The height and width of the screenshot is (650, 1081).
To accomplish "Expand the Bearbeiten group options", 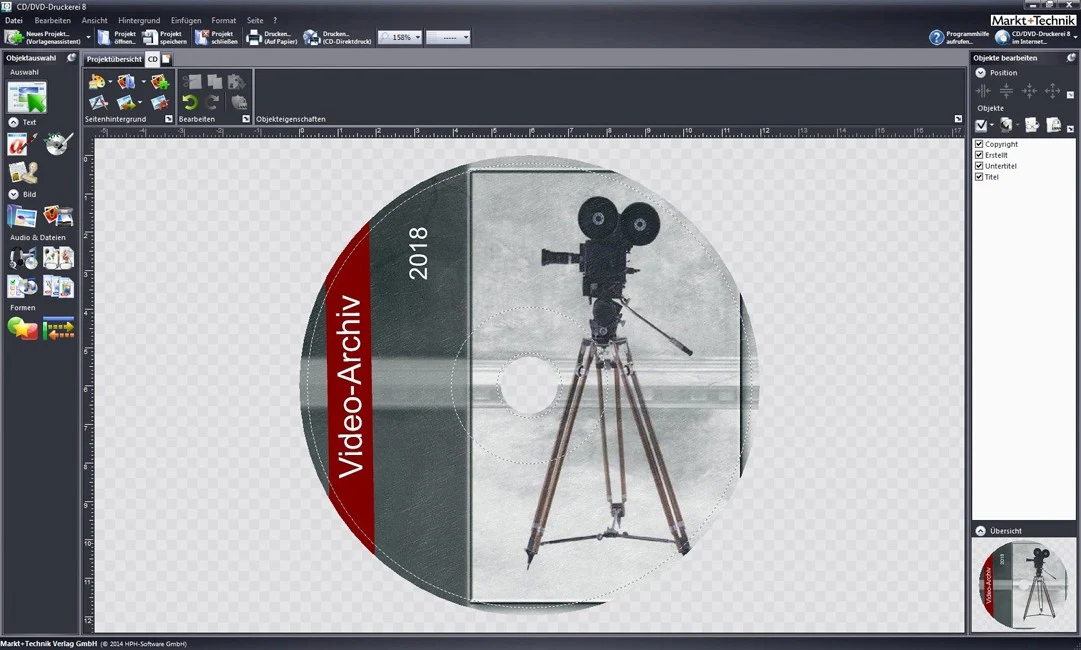I will tap(246, 119).
